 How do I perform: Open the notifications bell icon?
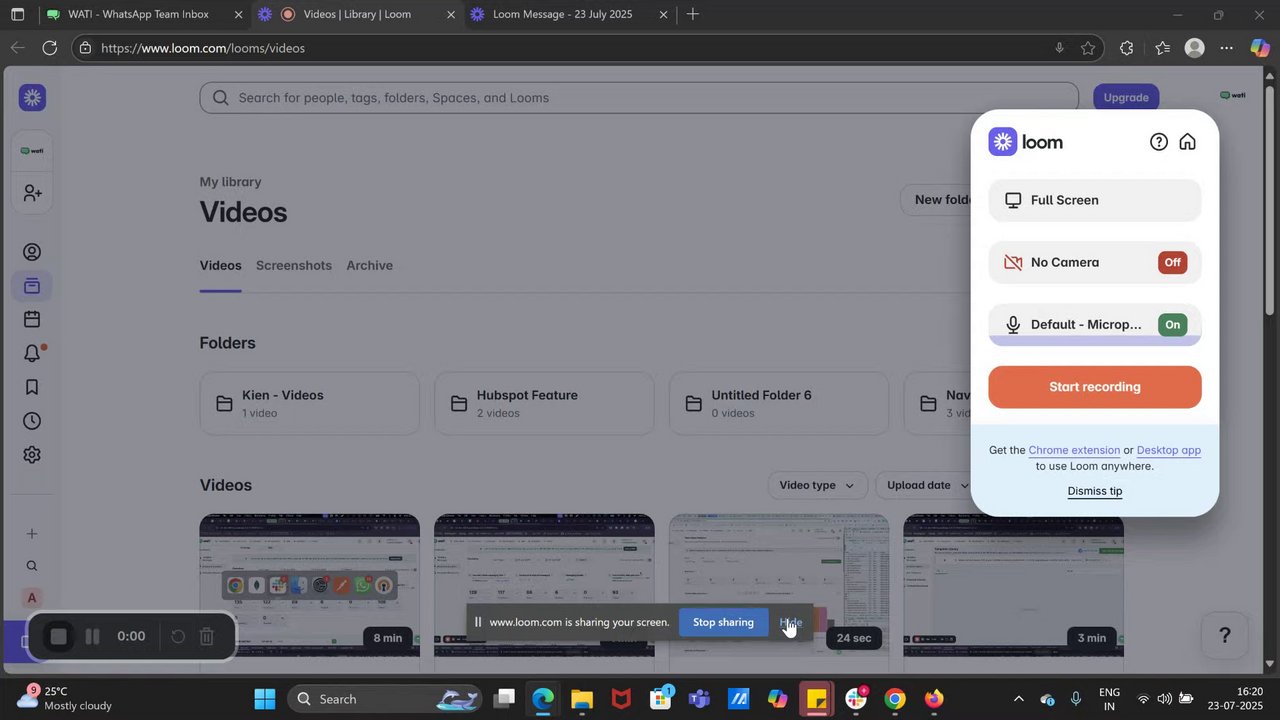point(32,353)
